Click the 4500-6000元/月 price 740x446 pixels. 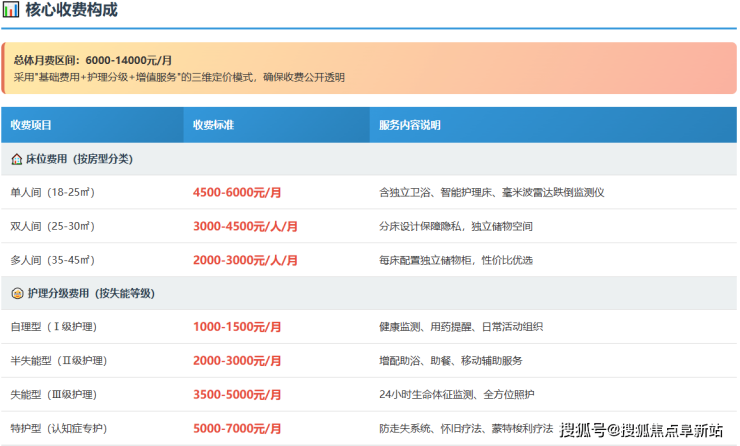[x=238, y=192]
